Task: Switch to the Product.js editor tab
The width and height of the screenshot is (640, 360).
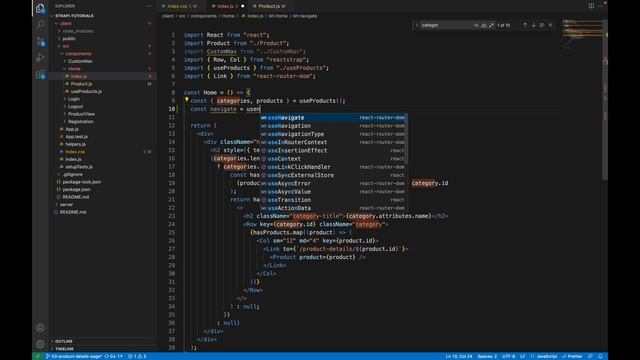Action: pos(269,6)
